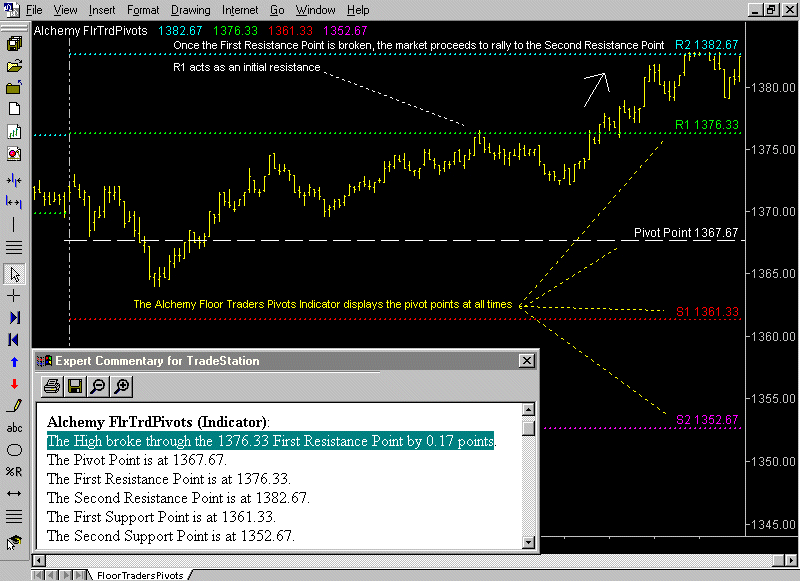This screenshot has width=800, height=582.
Task: Open the Go menu
Action: [x=277, y=10]
